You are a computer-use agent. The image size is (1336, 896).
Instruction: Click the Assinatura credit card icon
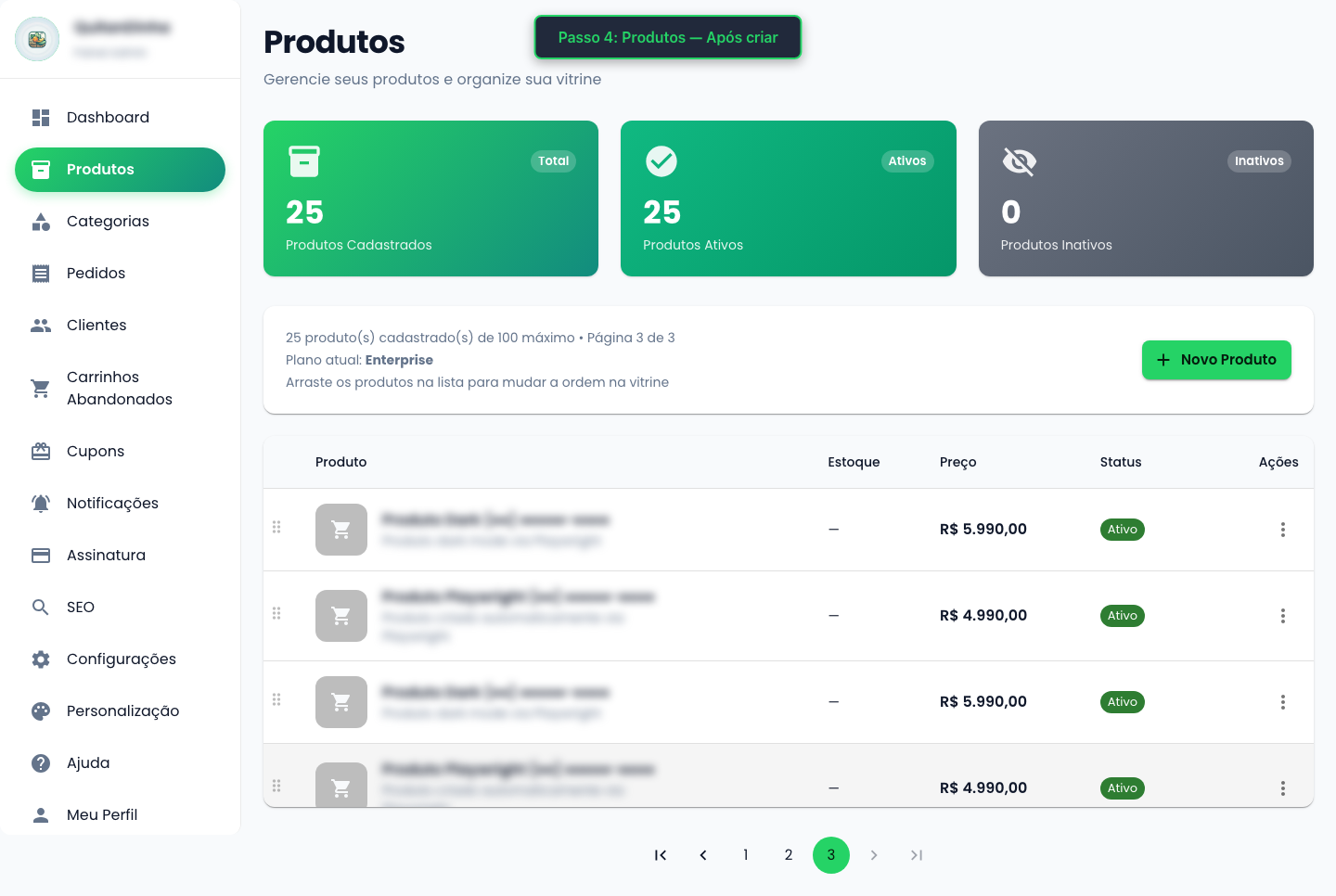[41, 555]
